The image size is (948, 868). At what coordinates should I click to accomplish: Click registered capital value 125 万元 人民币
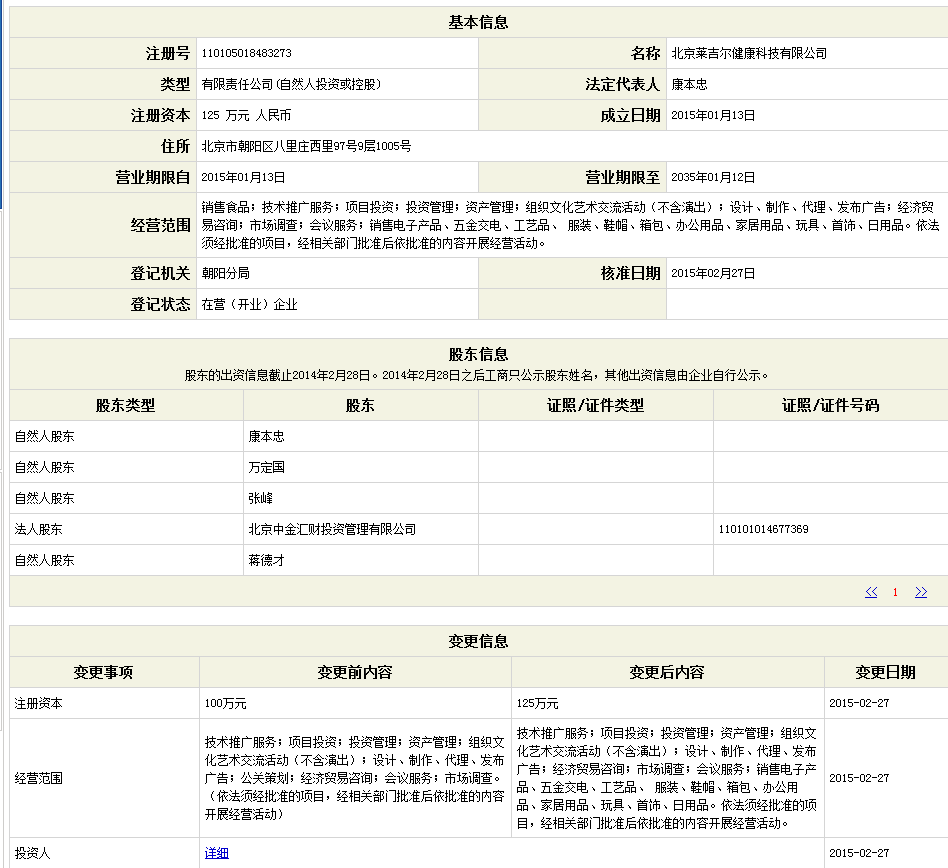[x=246, y=115]
